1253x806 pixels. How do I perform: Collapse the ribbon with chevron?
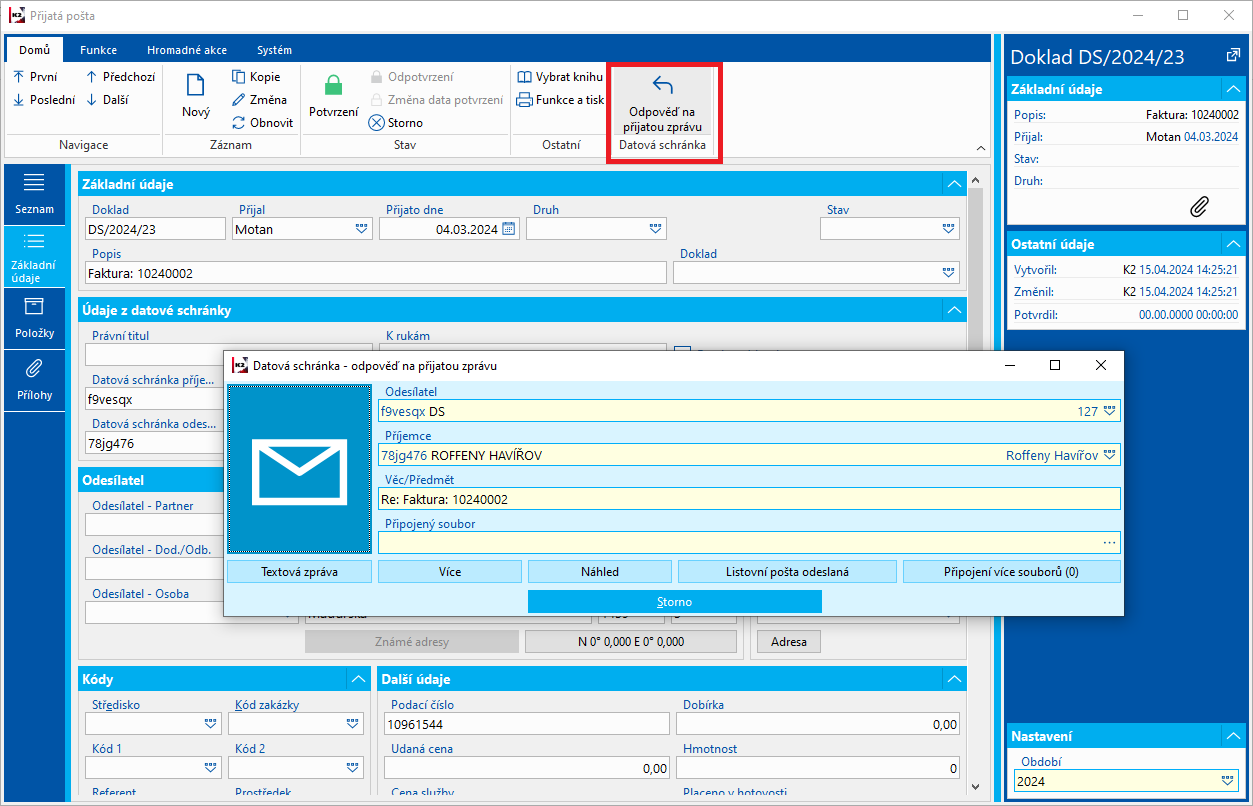coord(980,147)
